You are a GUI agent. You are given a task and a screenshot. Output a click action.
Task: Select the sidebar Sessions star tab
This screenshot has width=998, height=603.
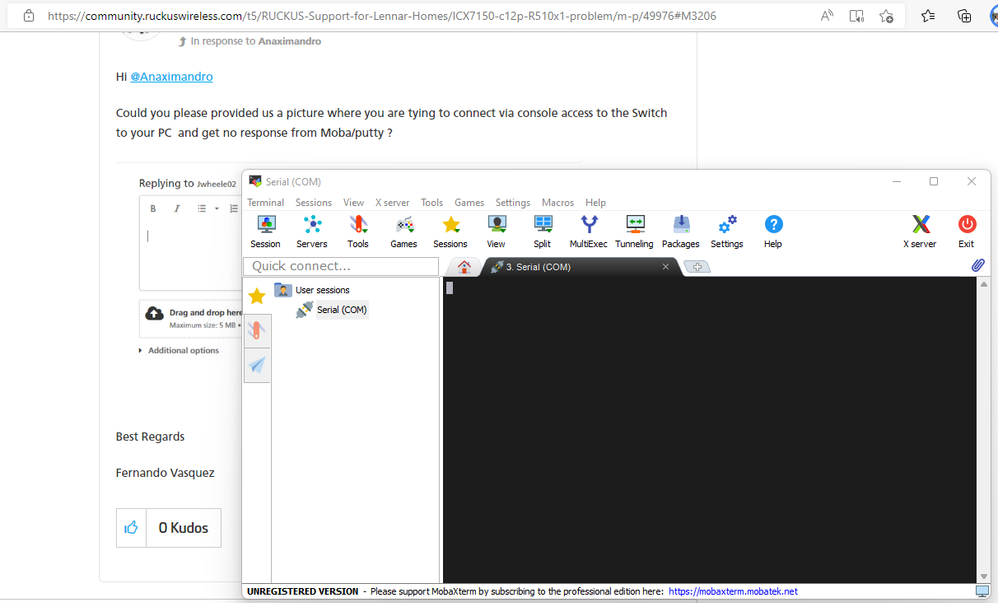click(257, 296)
